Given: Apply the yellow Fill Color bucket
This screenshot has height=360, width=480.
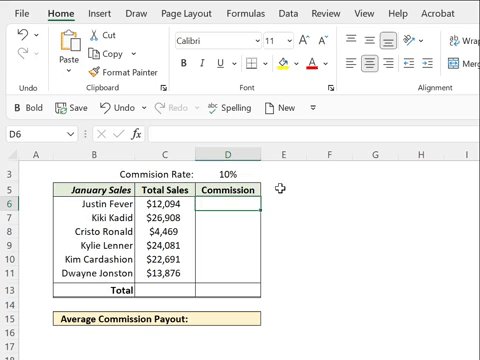Looking at the screenshot, I should pos(283,63).
